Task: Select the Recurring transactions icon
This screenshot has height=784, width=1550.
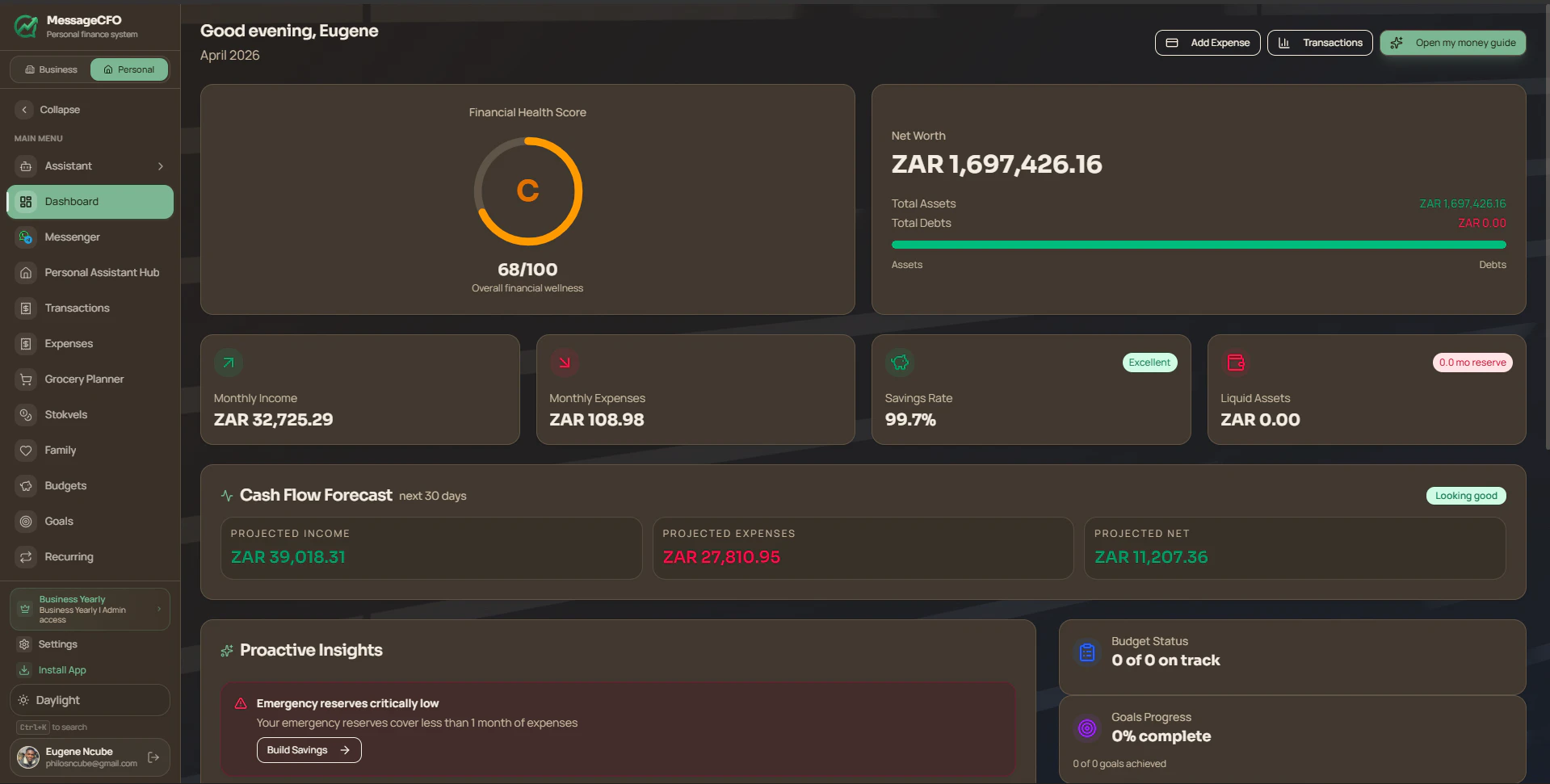Action: (x=26, y=556)
